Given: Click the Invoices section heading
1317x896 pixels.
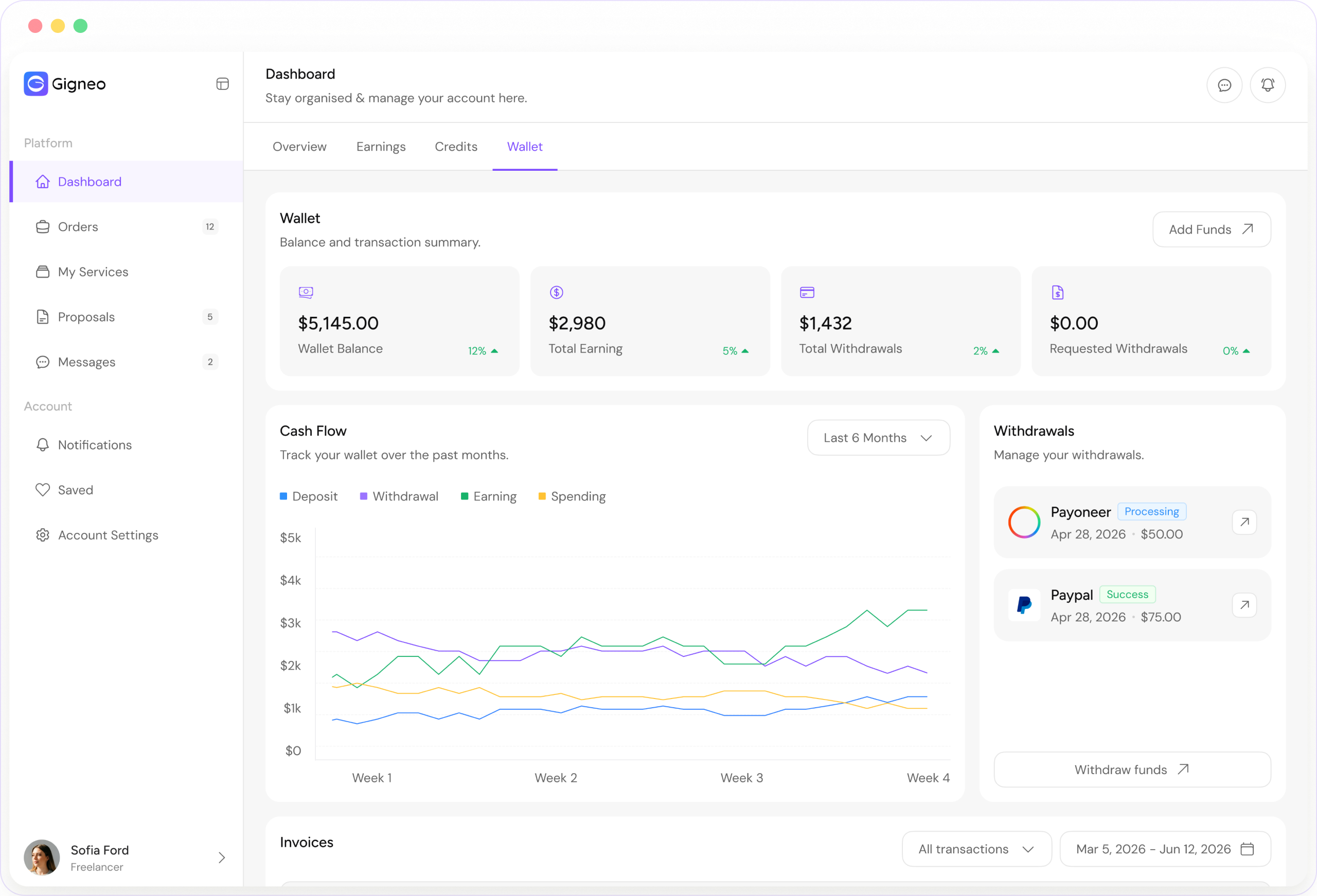Looking at the screenshot, I should tap(307, 842).
